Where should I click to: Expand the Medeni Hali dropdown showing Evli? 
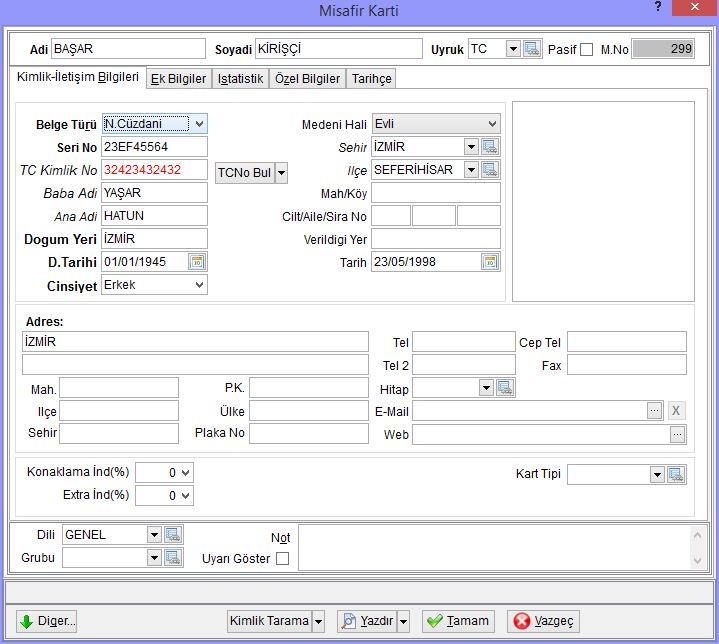coord(492,124)
